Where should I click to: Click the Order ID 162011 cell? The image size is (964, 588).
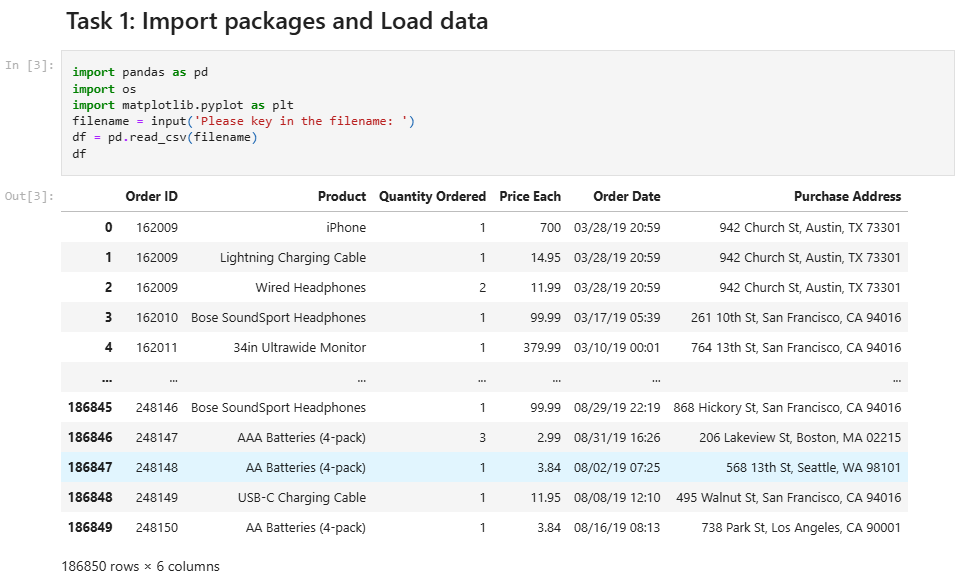click(x=157, y=348)
